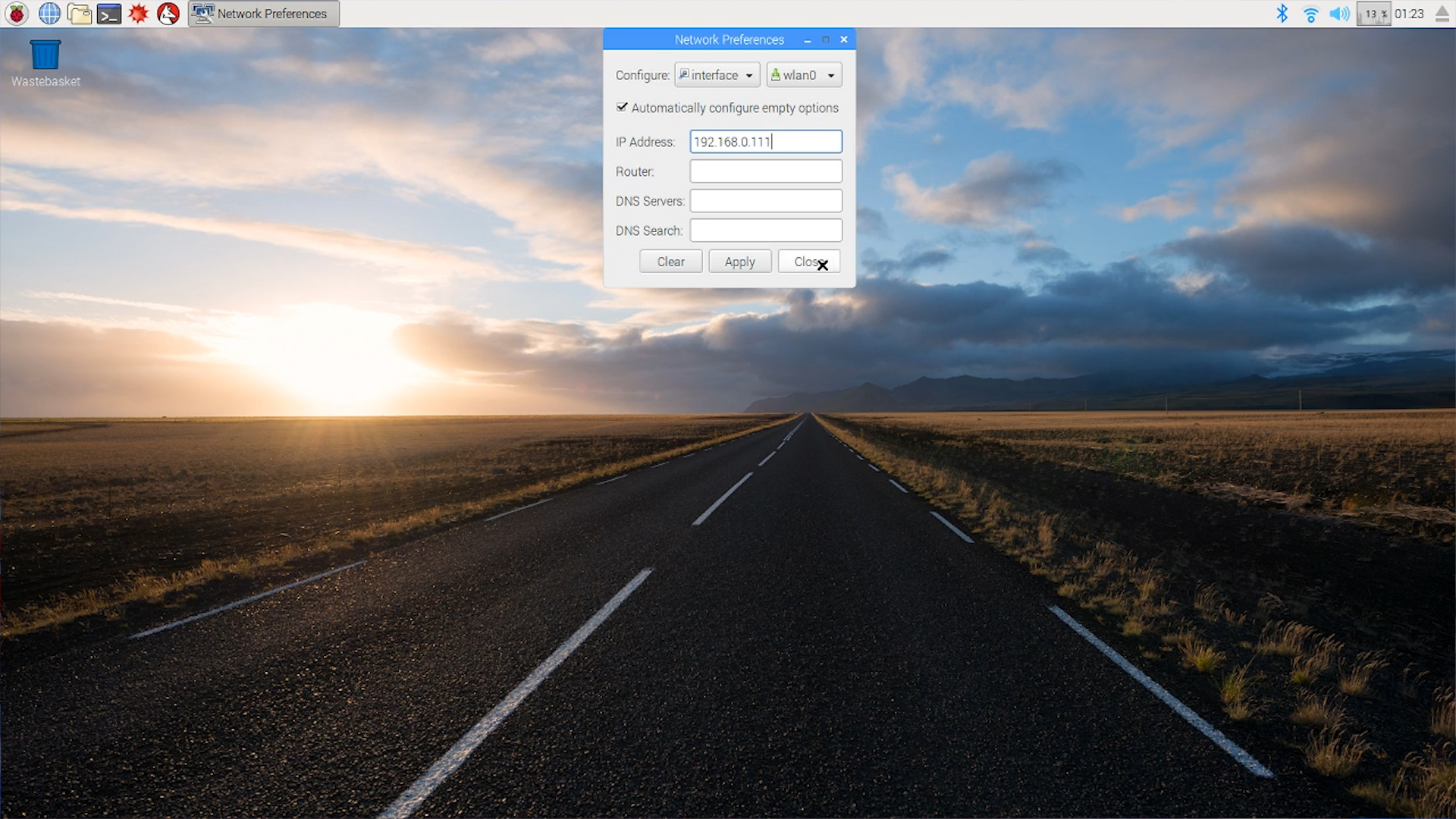Open the wlan0 interface dropdown
The image size is (1456, 819).
point(804,75)
